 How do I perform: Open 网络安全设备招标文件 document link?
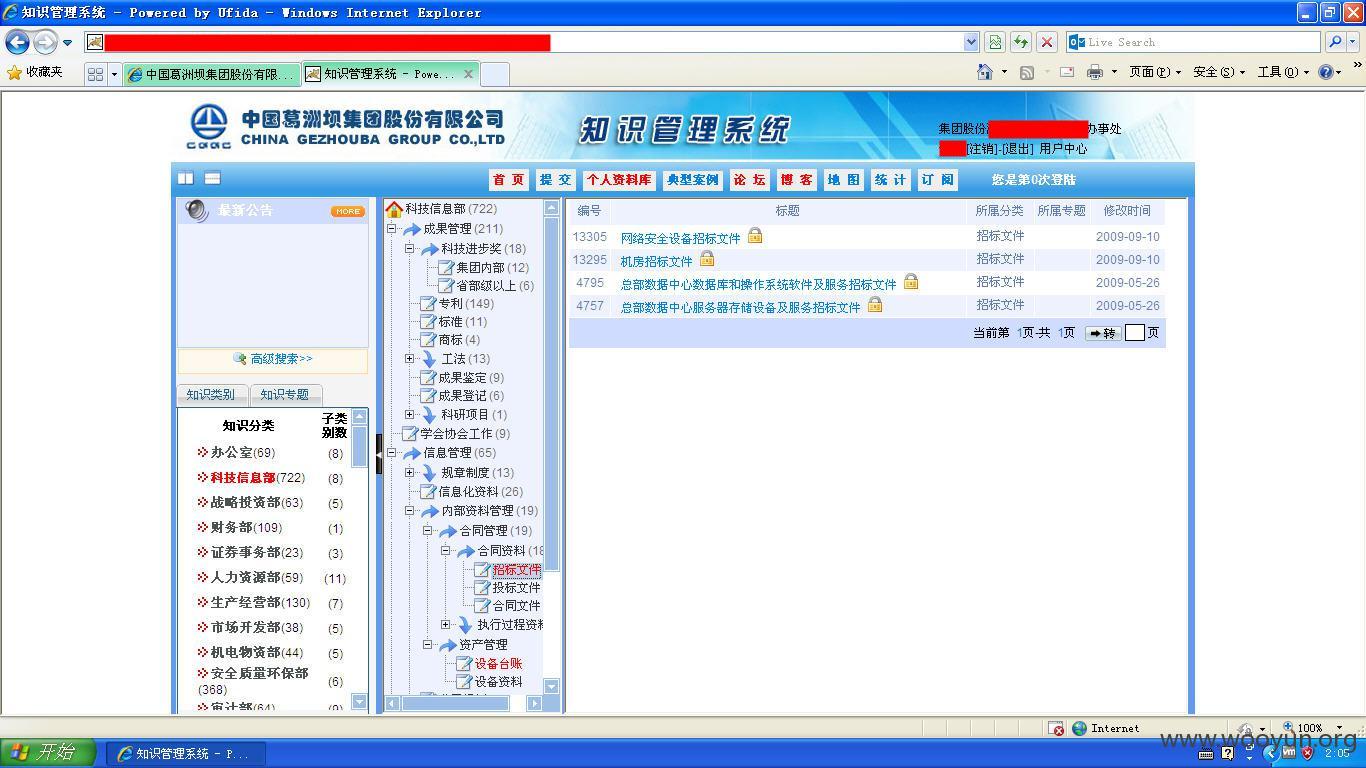tap(680, 238)
